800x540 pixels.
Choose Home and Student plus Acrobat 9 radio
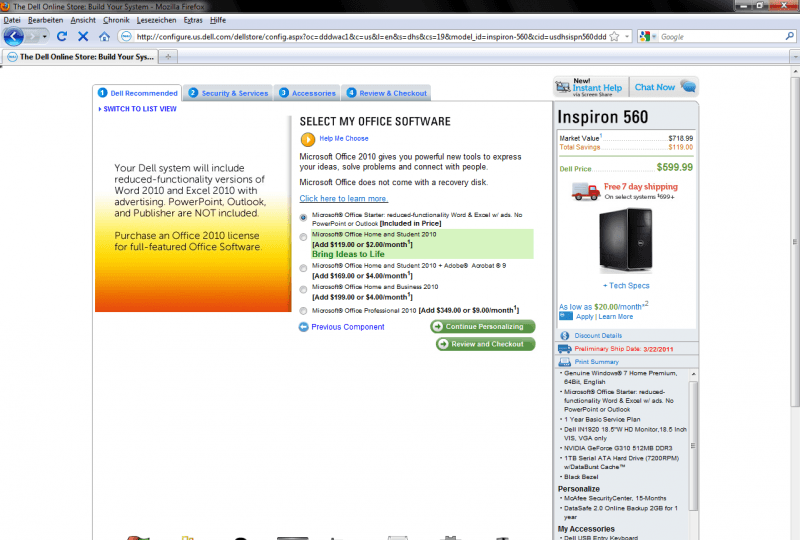tap(303, 268)
